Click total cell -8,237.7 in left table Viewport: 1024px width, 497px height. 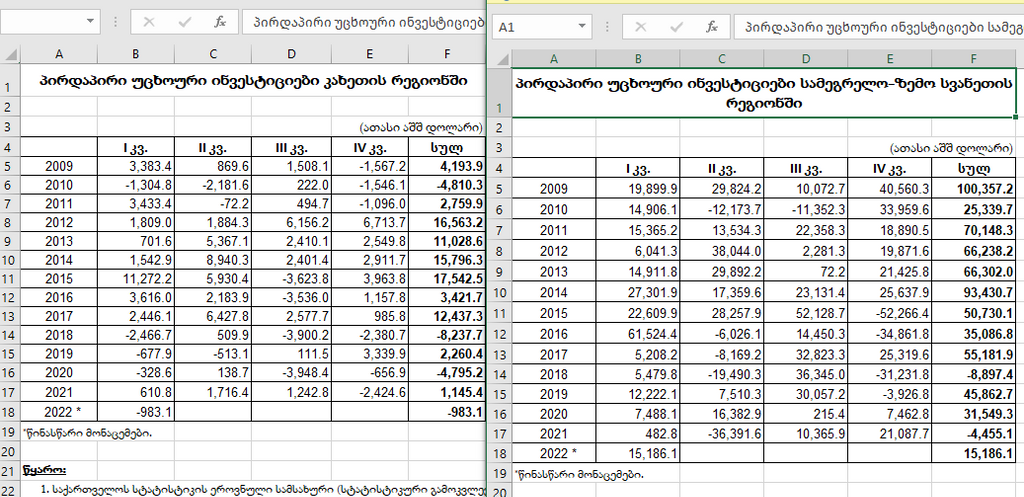(x=447, y=337)
